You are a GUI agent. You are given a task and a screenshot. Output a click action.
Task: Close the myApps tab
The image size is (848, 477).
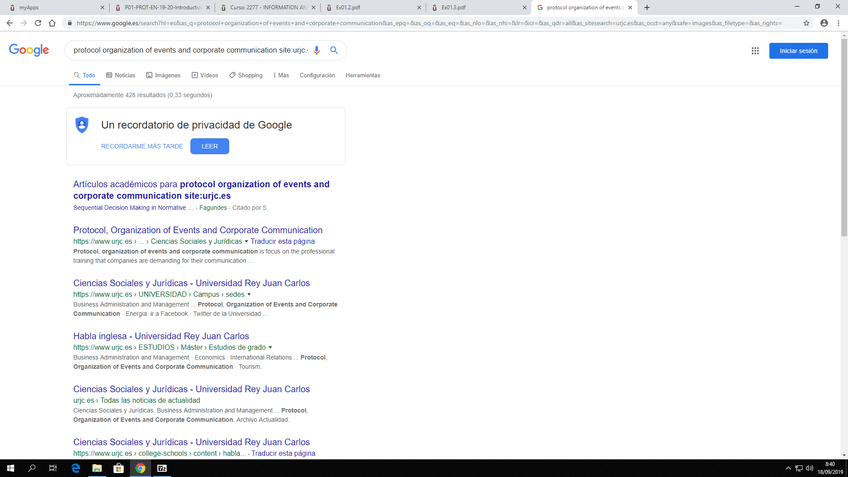pyautogui.click(x=102, y=8)
